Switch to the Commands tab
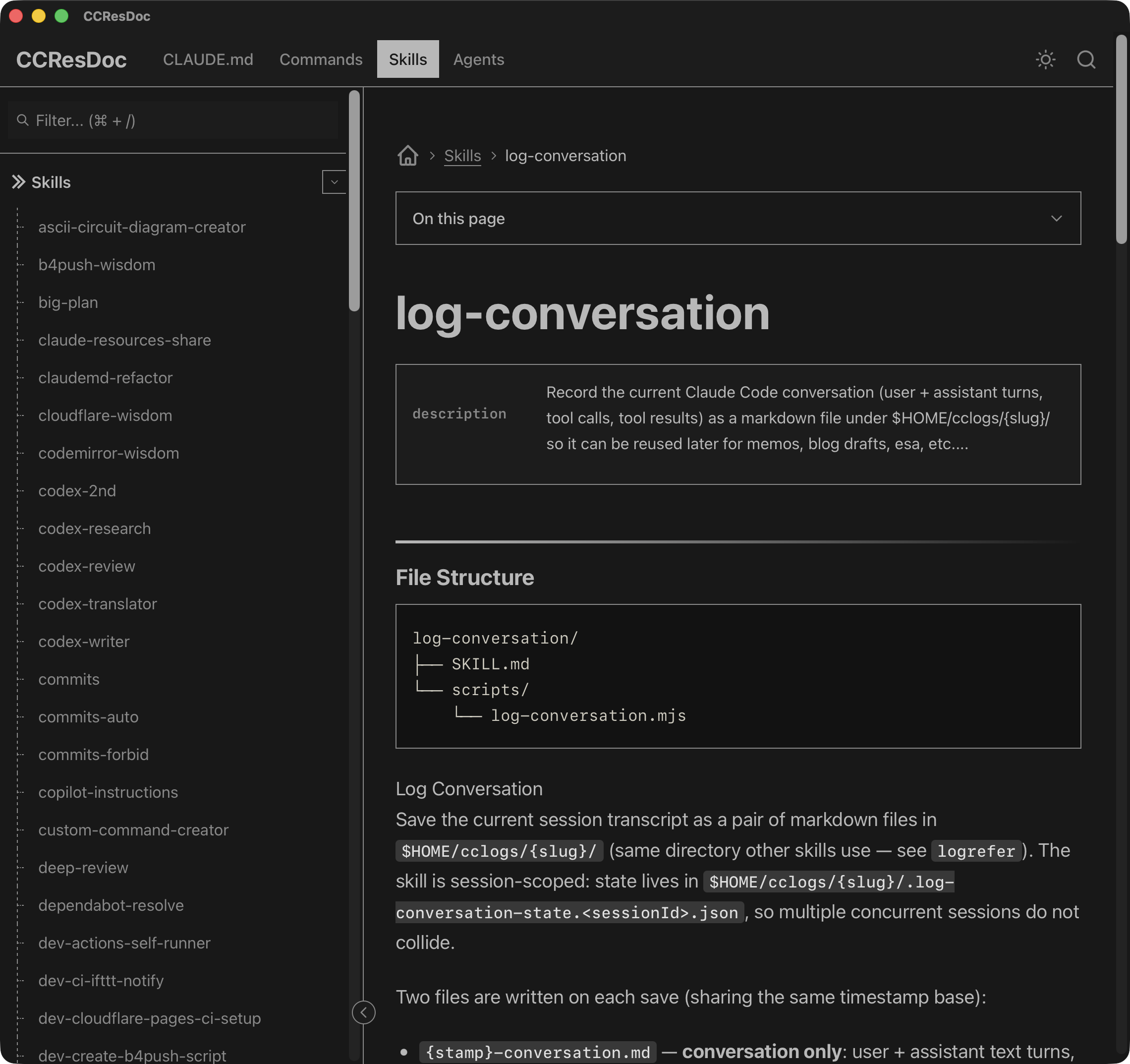The width and height of the screenshot is (1130, 1064). (321, 59)
